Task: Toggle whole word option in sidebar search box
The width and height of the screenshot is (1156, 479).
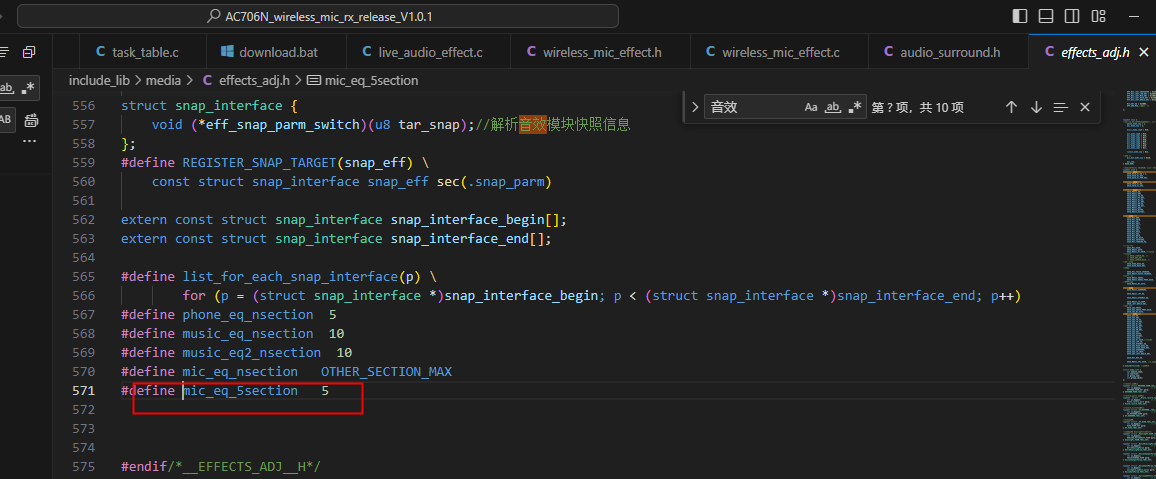Action: [7, 88]
